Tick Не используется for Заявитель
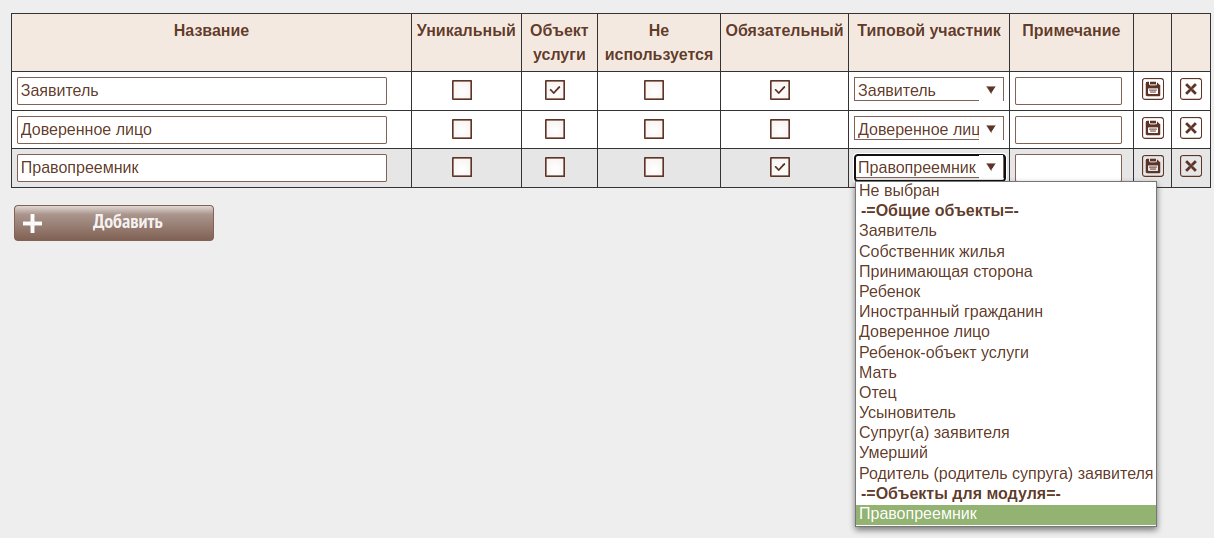The width and height of the screenshot is (1214, 538). [654, 90]
